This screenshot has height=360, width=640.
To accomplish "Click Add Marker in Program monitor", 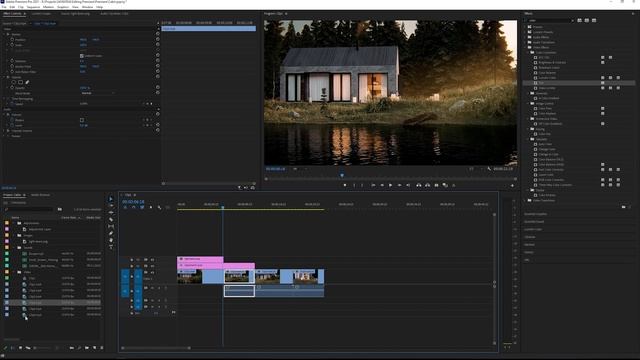I will pyautogui.click(x=345, y=185).
